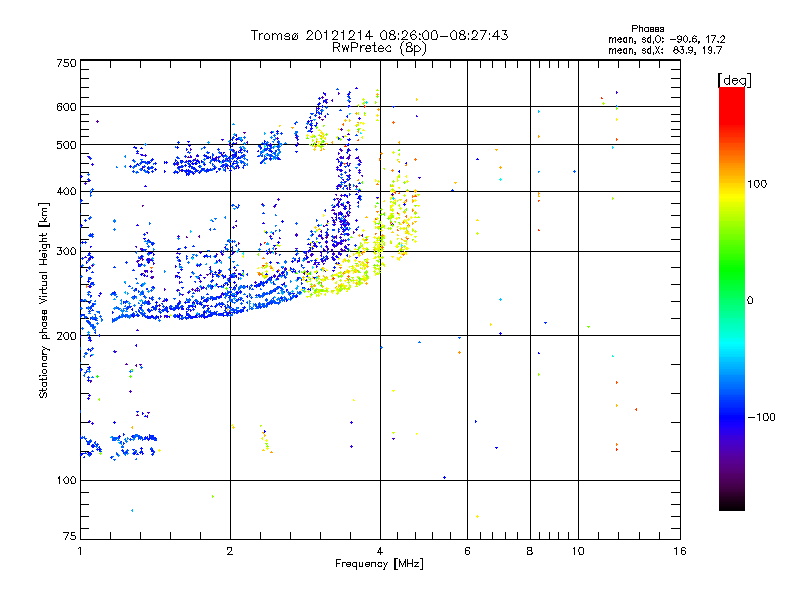Click the 'RwPretec (8p)' subtitle

pos(379,48)
